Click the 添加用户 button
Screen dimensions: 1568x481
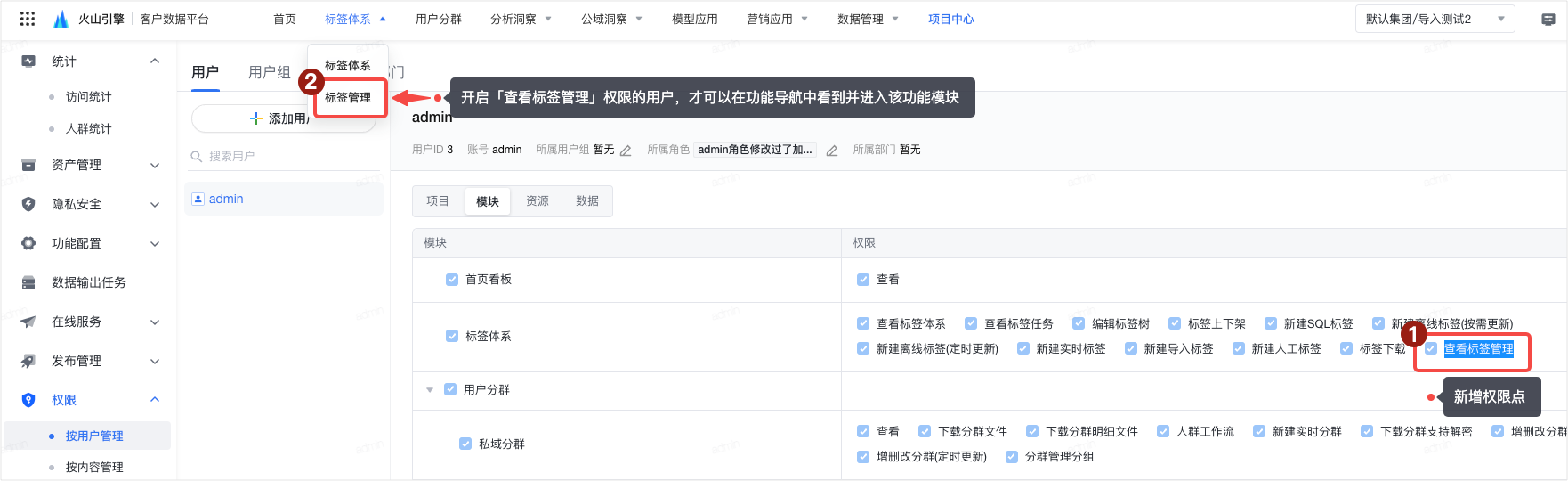pos(280,118)
